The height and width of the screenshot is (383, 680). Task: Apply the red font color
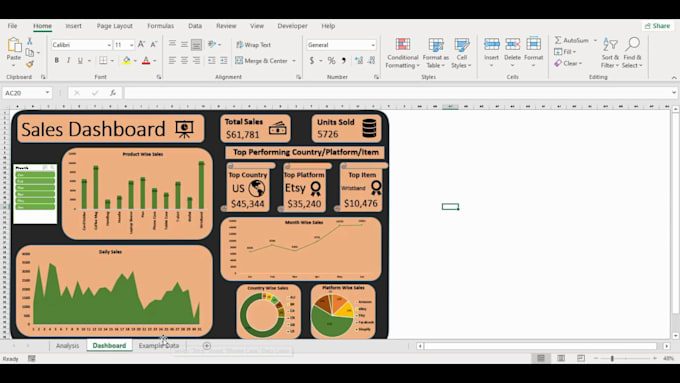tap(146, 61)
